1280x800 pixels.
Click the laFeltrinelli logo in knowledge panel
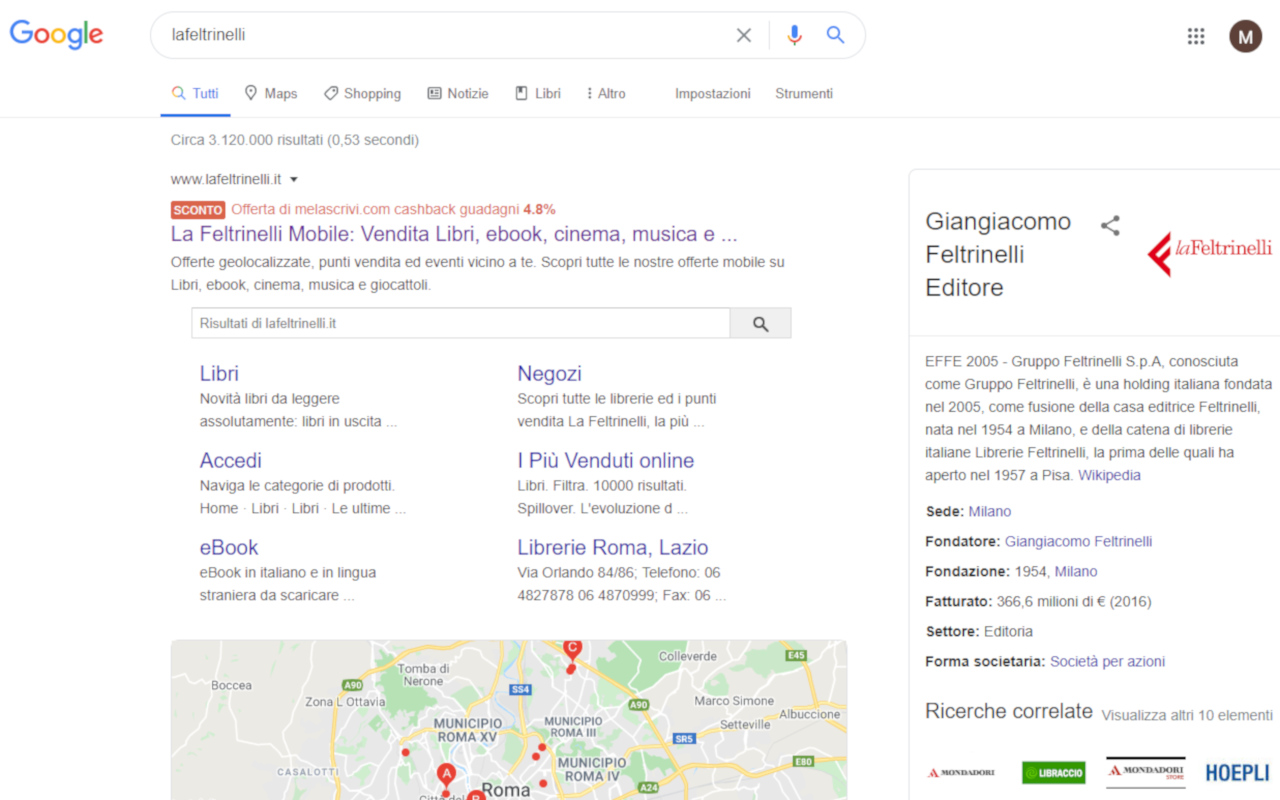tap(1210, 253)
